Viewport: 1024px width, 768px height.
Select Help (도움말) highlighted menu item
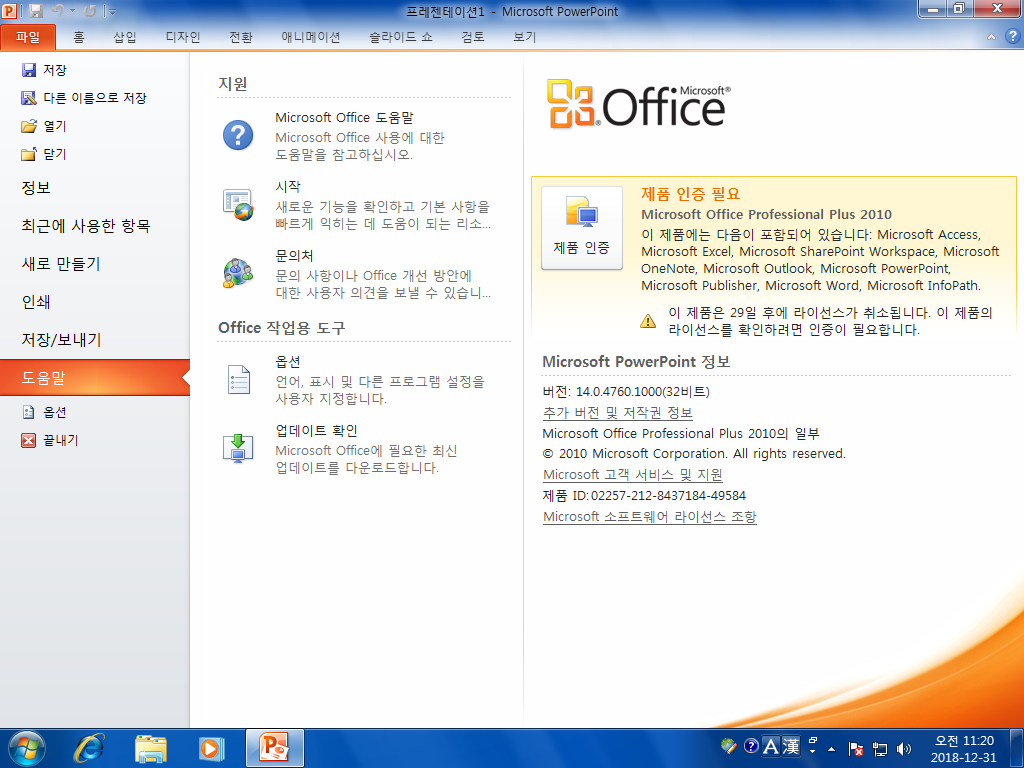click(95, 377)
